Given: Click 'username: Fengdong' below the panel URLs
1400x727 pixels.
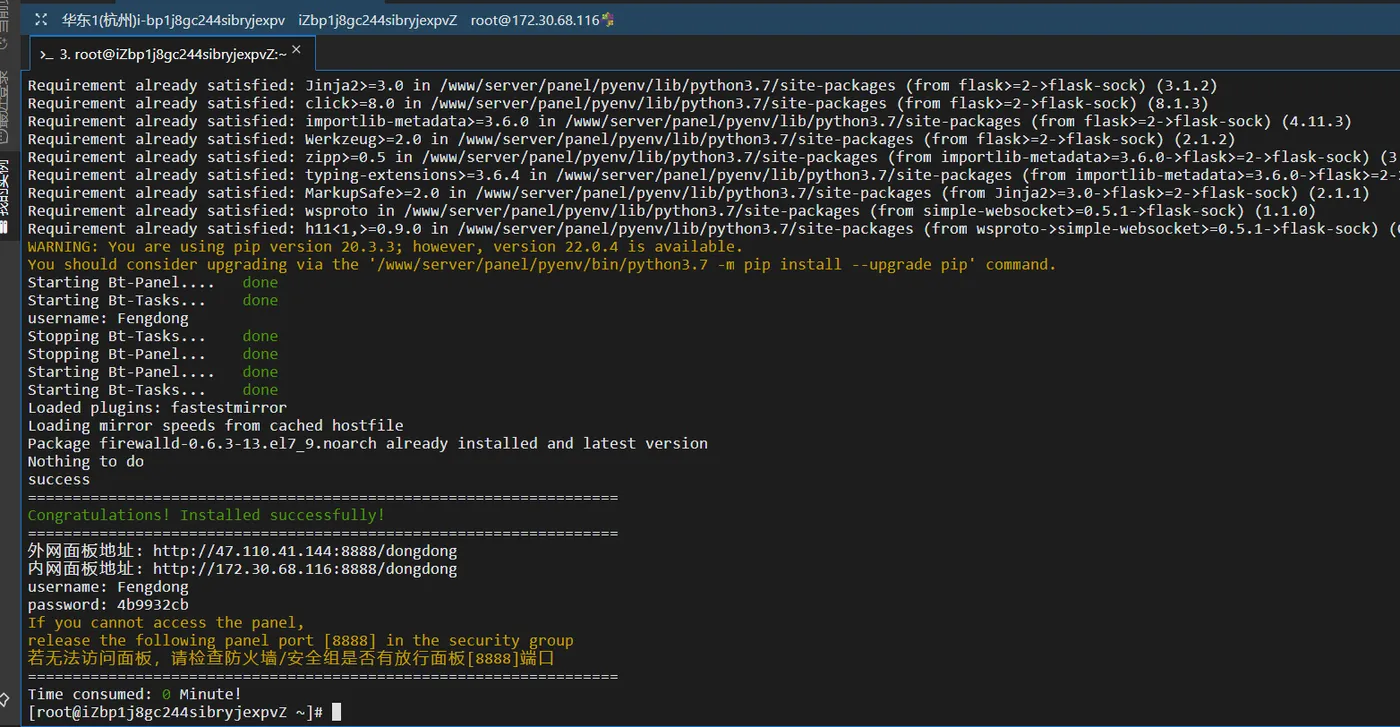Looking at the screenshot, I should (108, 587).
